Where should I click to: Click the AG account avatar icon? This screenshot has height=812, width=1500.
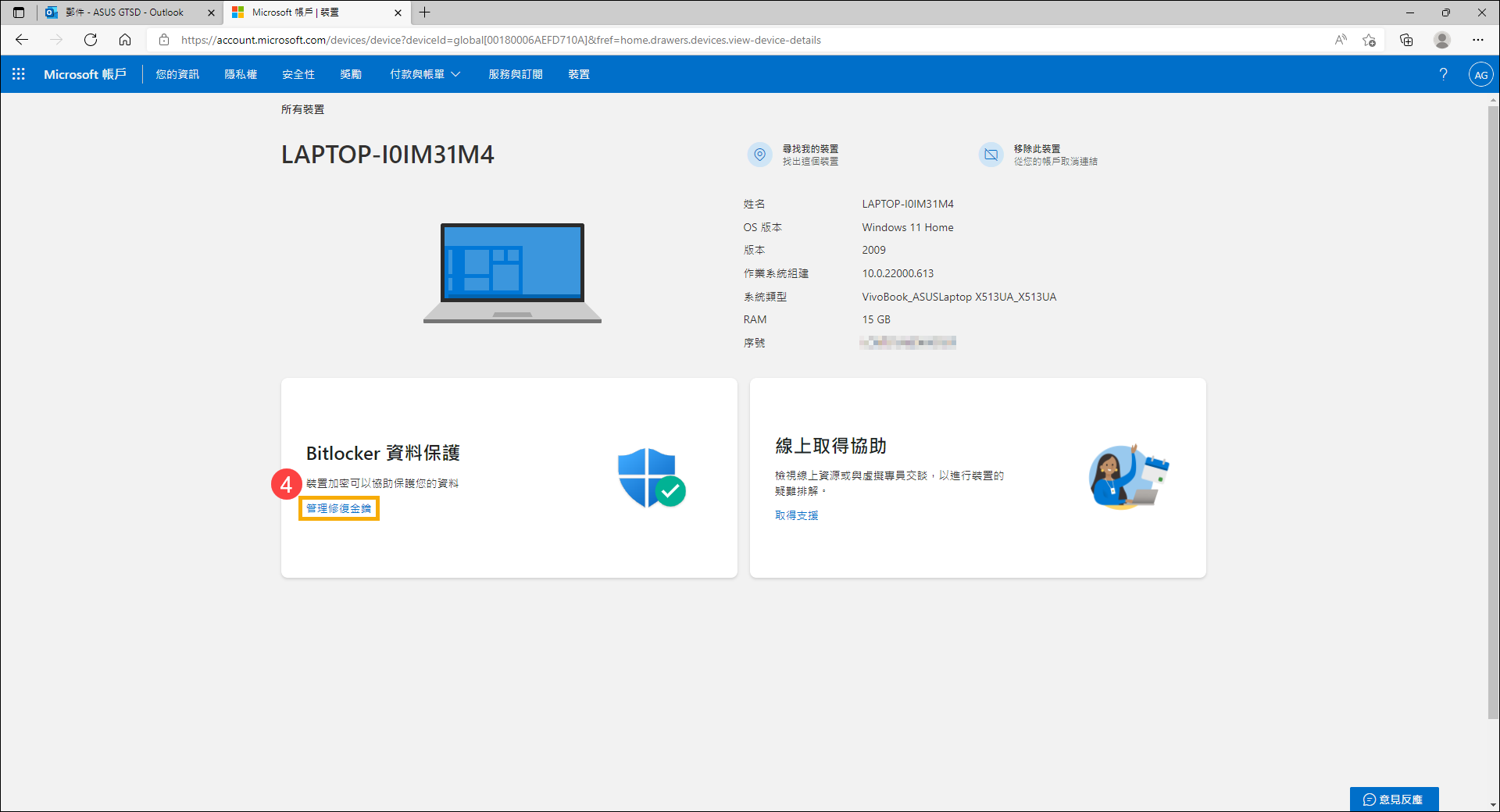pos(1481,74)
